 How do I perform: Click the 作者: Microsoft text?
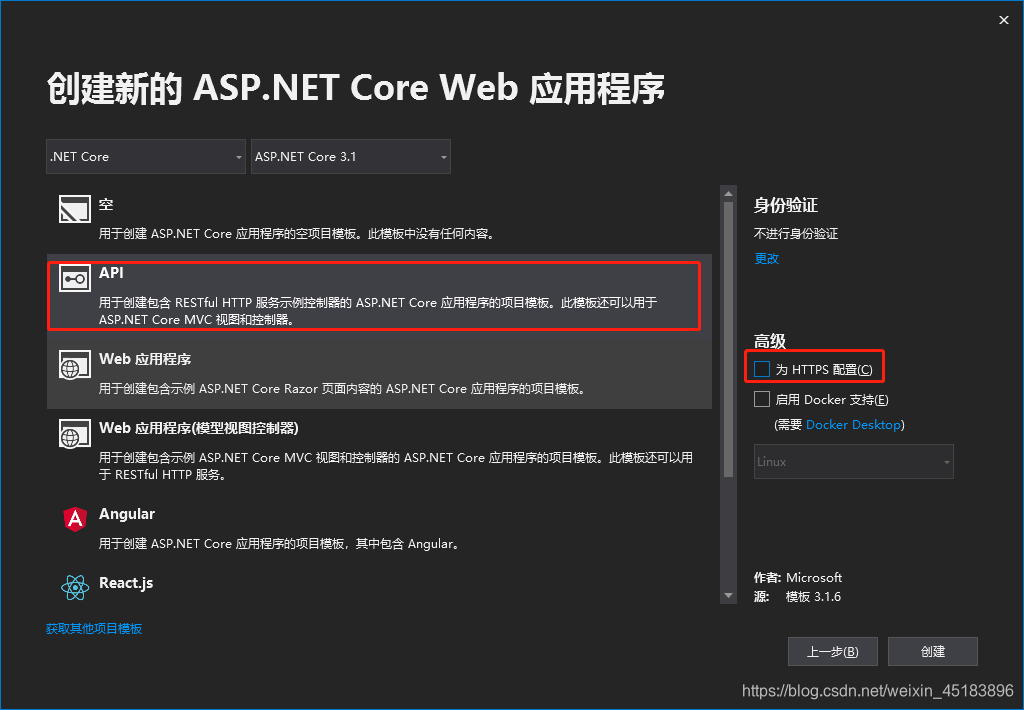coord(798,577)
